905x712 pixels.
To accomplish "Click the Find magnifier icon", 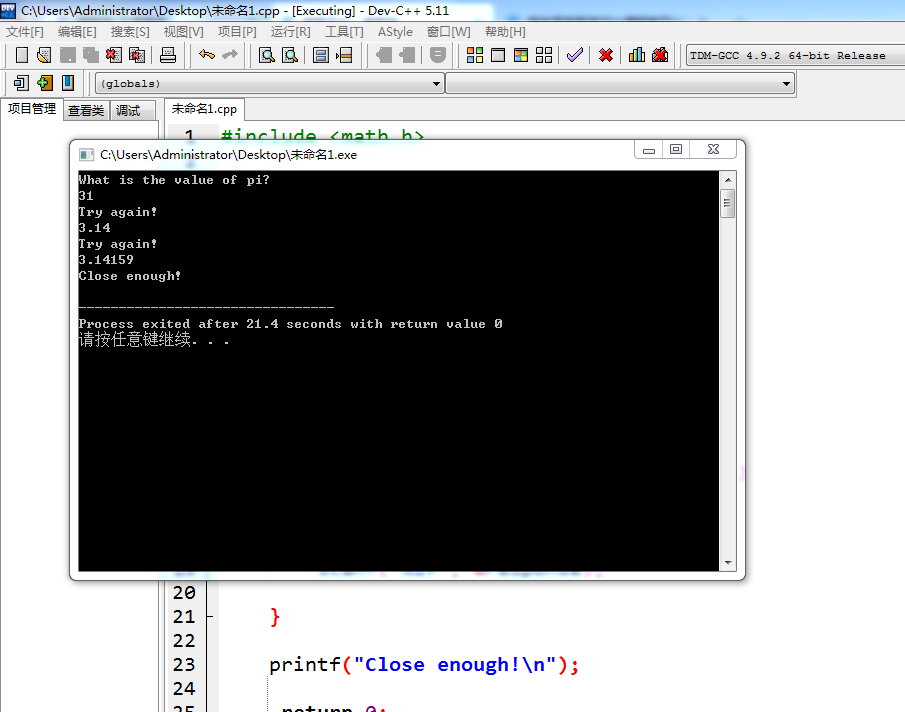I will pyautogui.click(x=267, y=55).
